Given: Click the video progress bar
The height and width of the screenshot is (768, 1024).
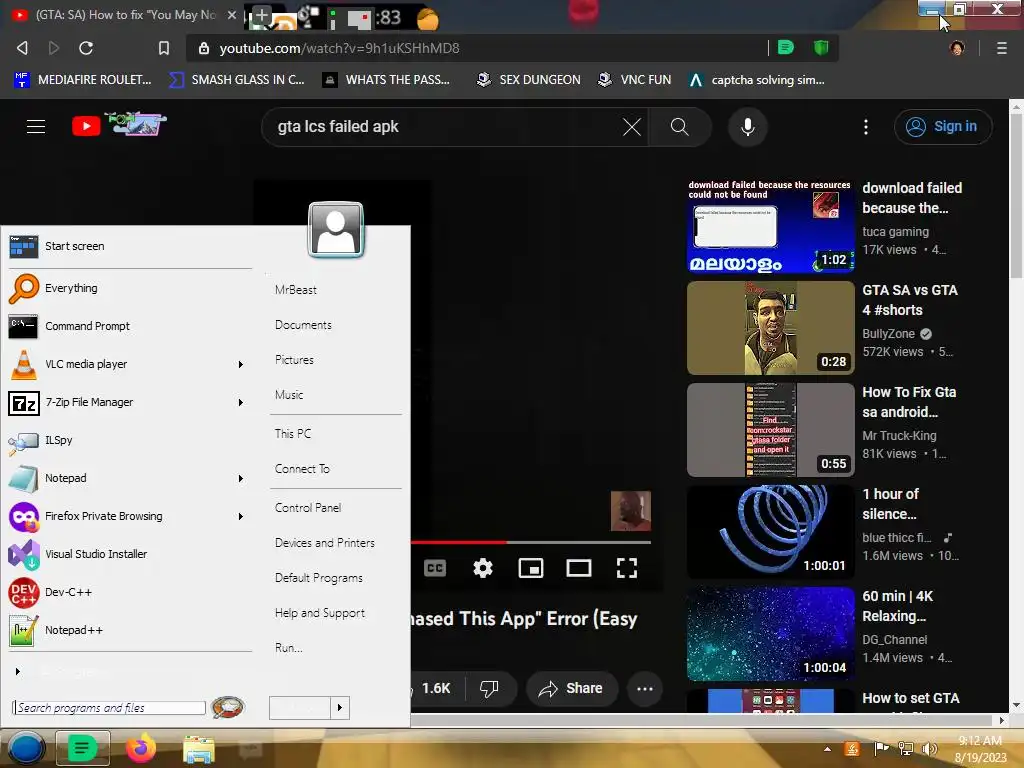Looking at the screenshot, I should click(531, 542).
